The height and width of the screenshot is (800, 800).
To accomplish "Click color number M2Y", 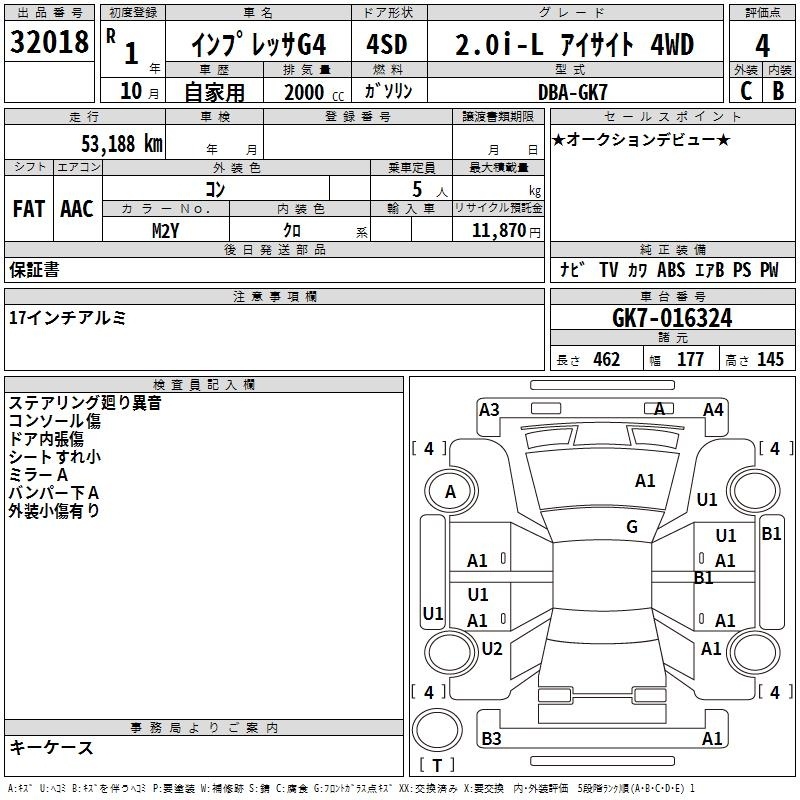I will pos(165,231).
